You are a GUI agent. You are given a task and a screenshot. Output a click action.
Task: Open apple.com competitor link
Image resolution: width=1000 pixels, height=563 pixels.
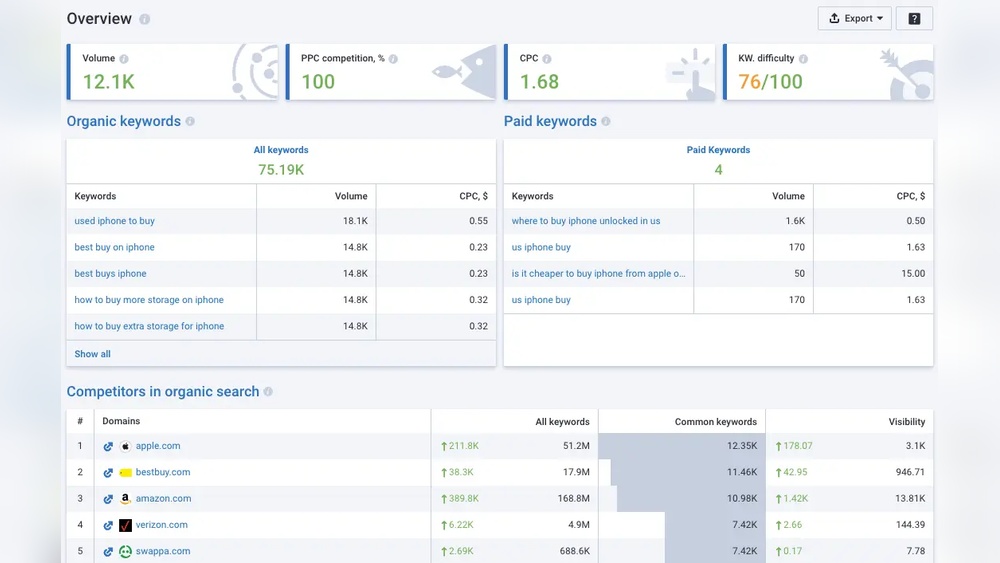[158, 446]
